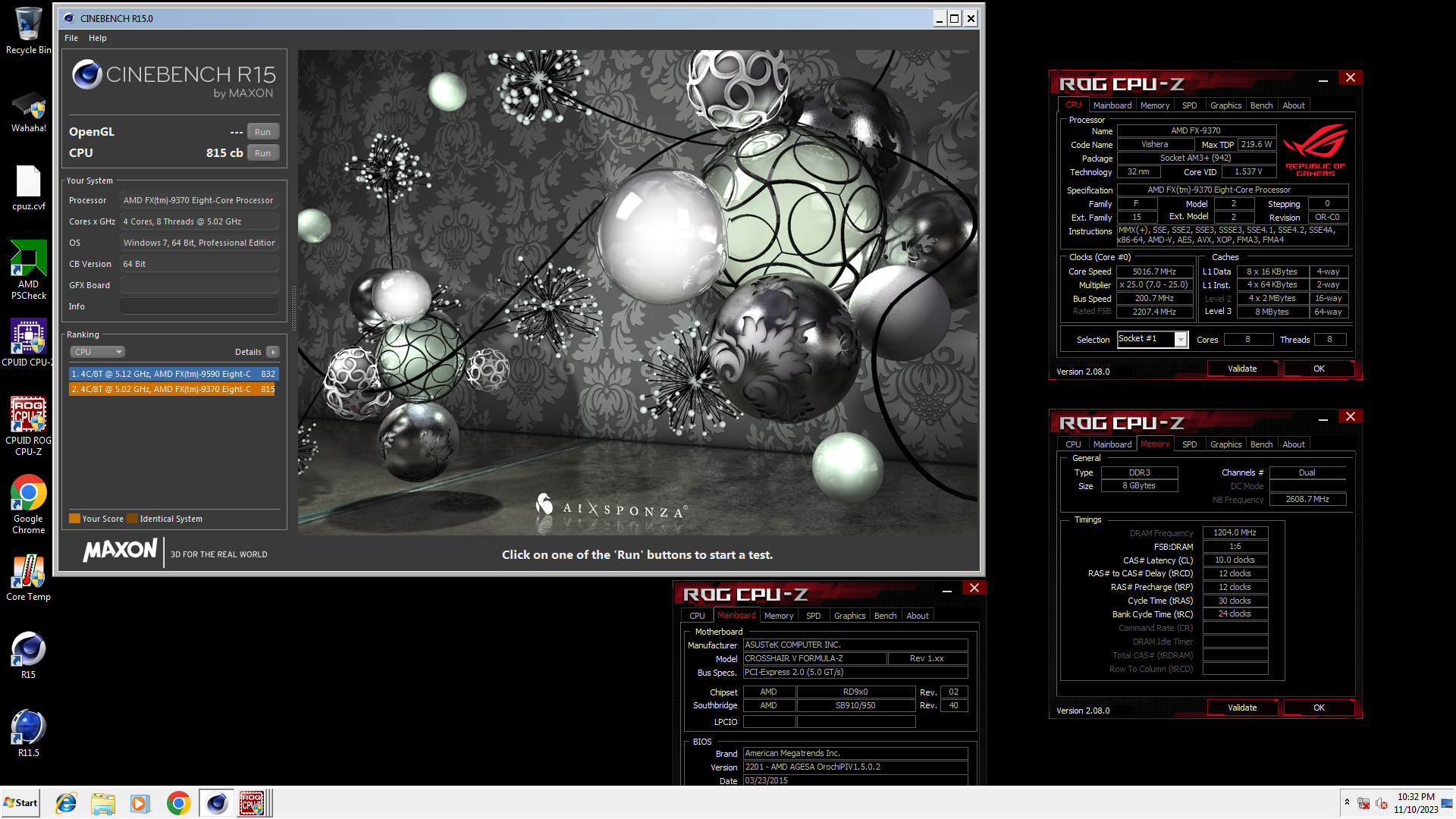Switch to Cinebench taskbar button
Image resolution: width=1456 pixels, height=819 pixels.
point(217,803)
